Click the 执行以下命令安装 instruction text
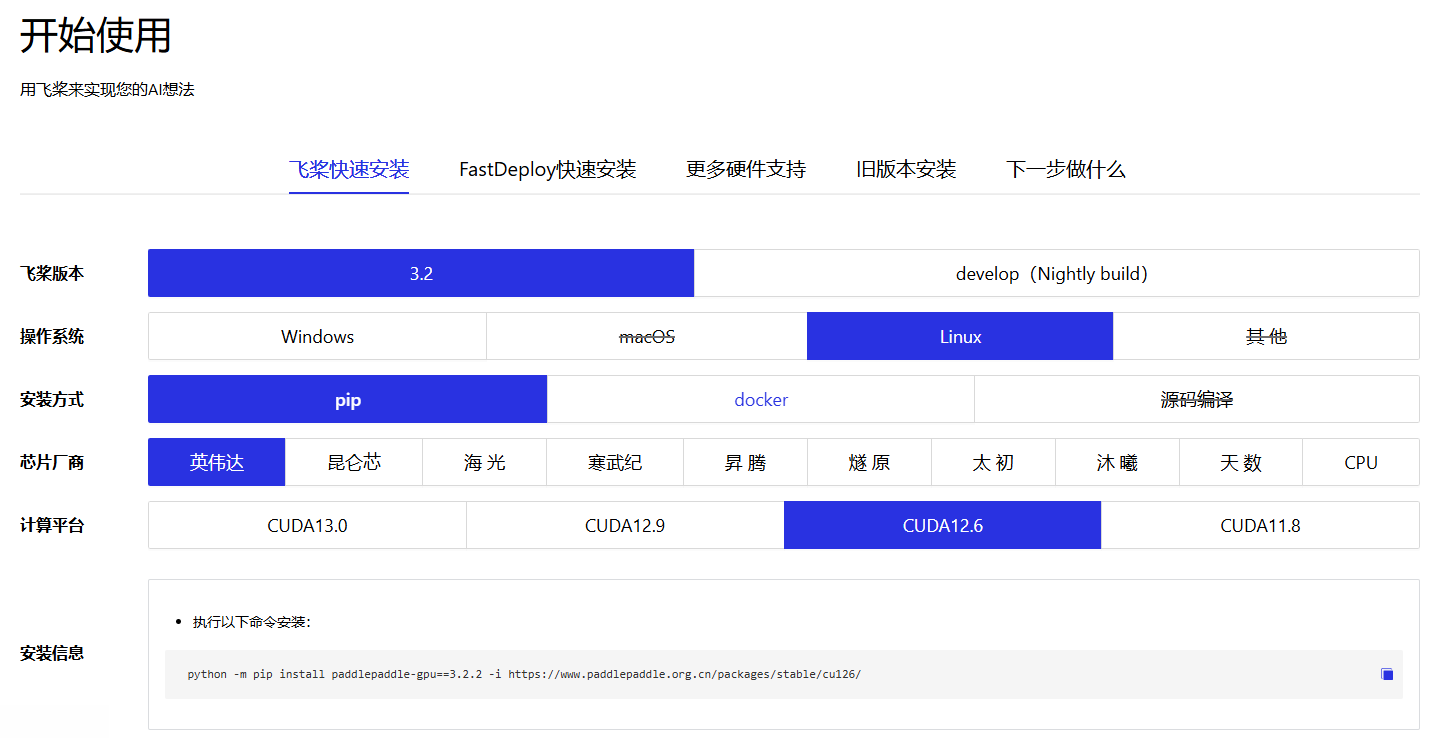The image size is (1441, 738). 252,622
